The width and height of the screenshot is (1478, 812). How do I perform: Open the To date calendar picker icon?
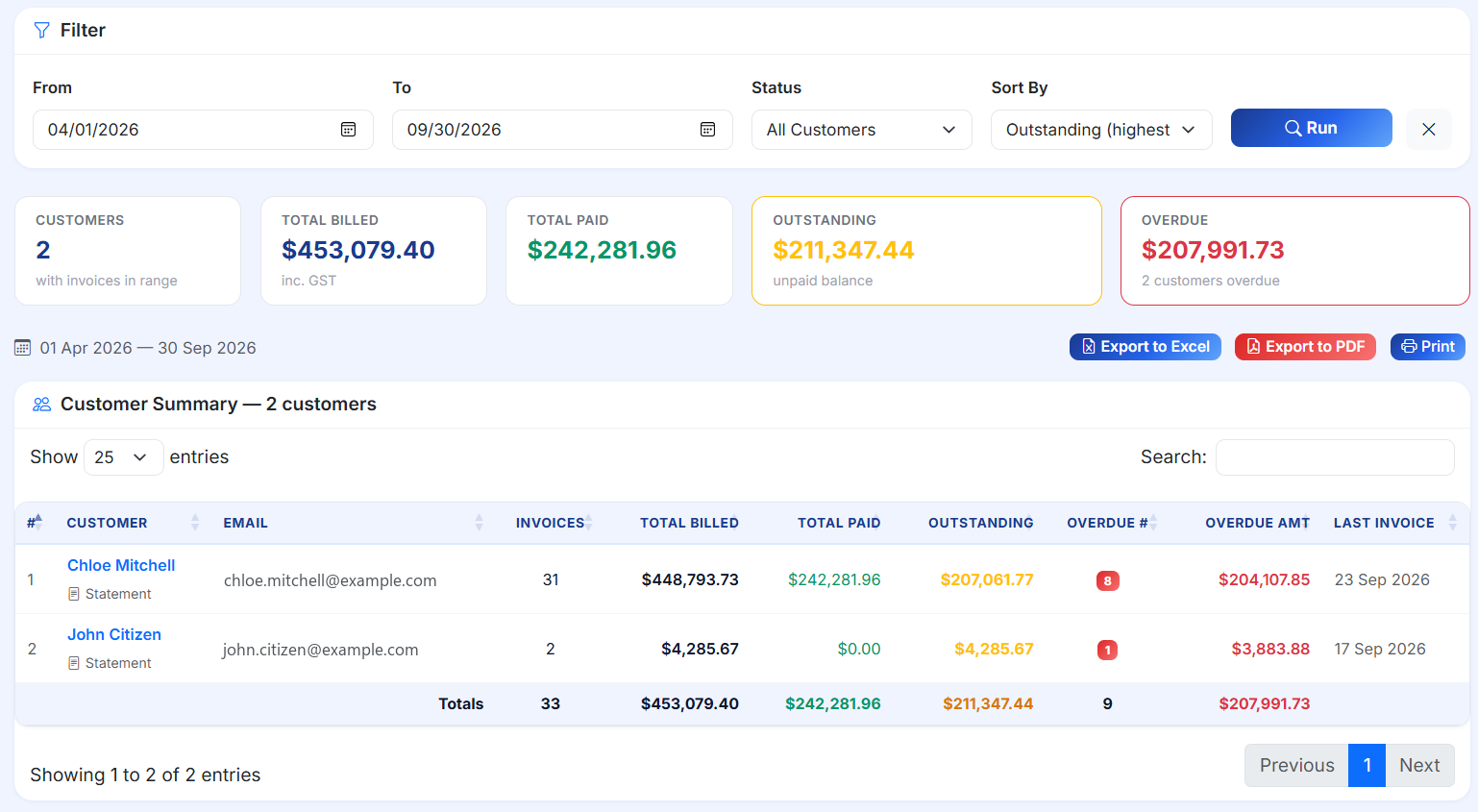coord(708,130)
